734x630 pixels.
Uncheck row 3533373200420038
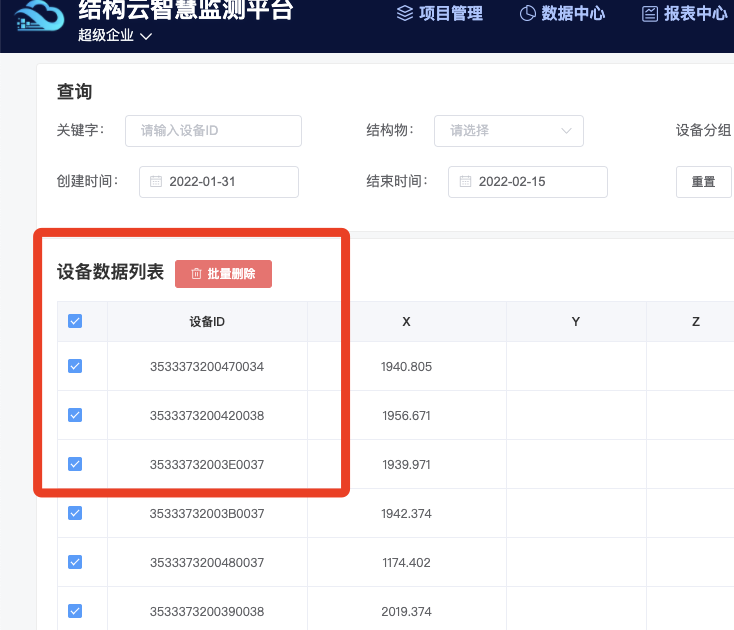(x=75, y=415)
